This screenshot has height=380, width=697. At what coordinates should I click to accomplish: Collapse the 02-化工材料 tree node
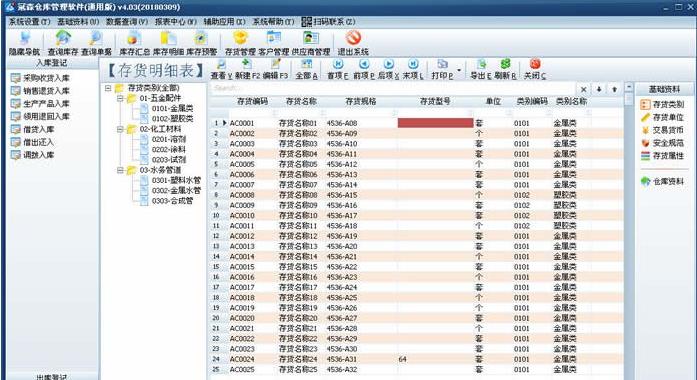click(x=120, y=129)
